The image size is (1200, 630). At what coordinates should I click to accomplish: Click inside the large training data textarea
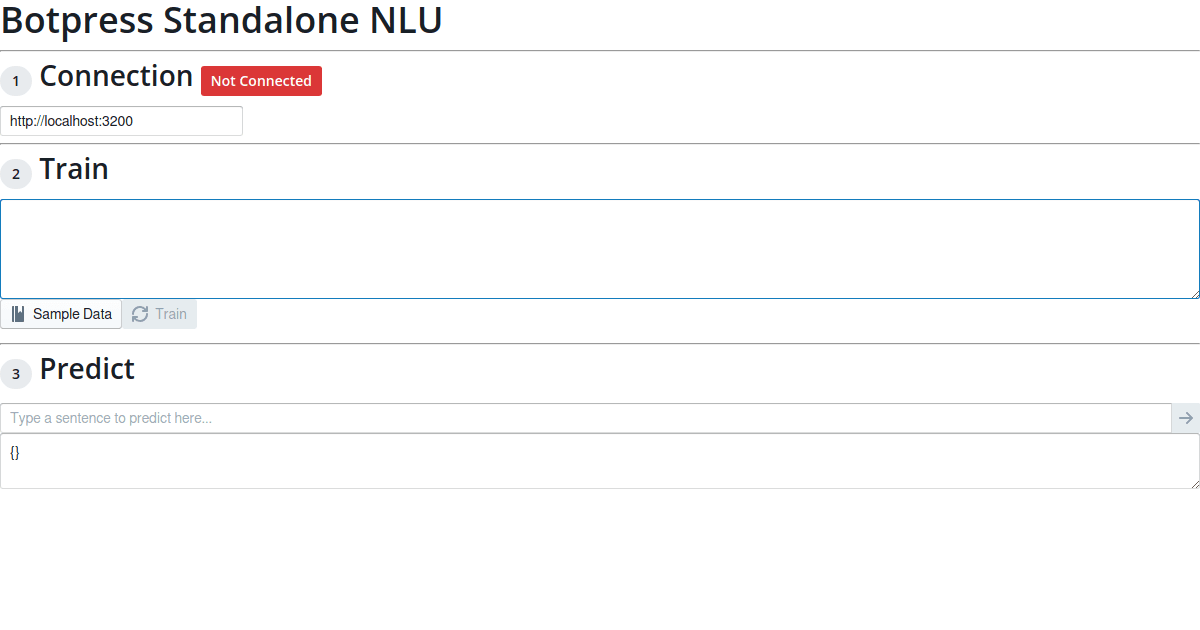point(600,248)
